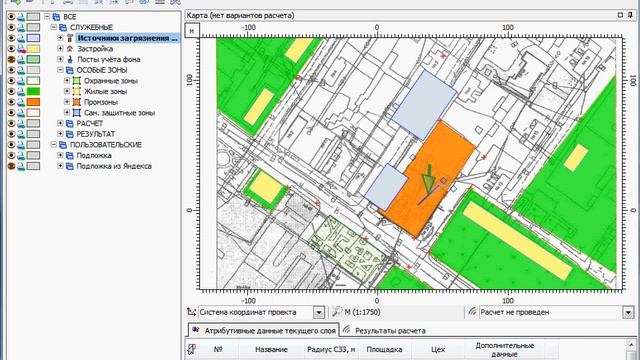Hide the Застройка layer via eye icon
Viewport: 640px width, 360px height.
(11, 49)
